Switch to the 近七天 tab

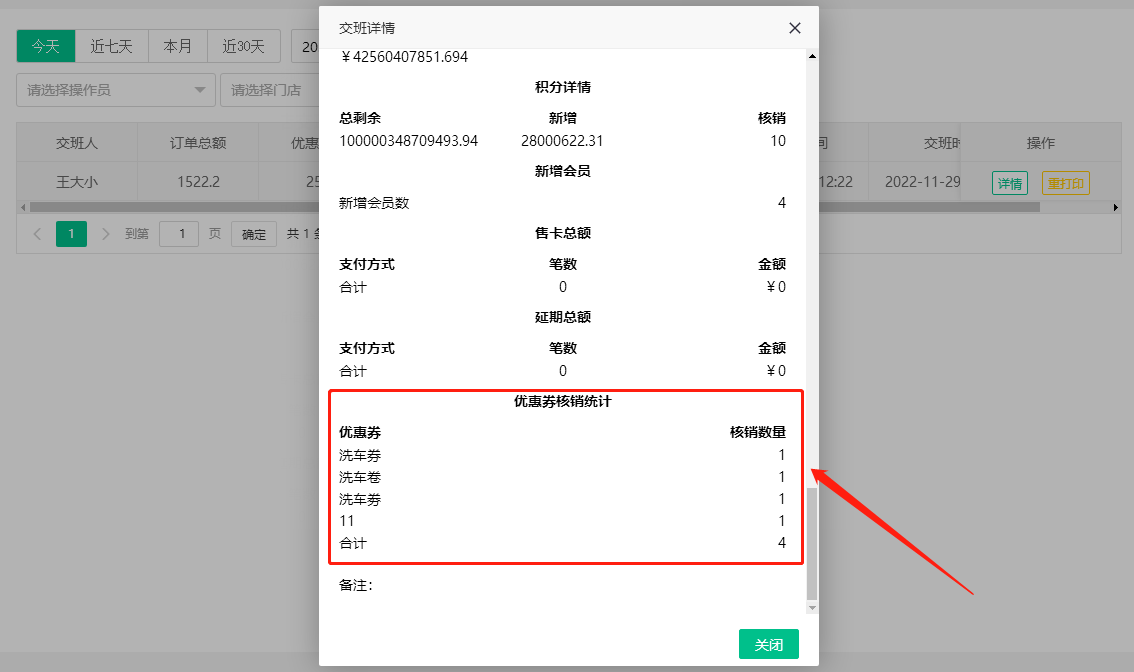coord(111,46)
